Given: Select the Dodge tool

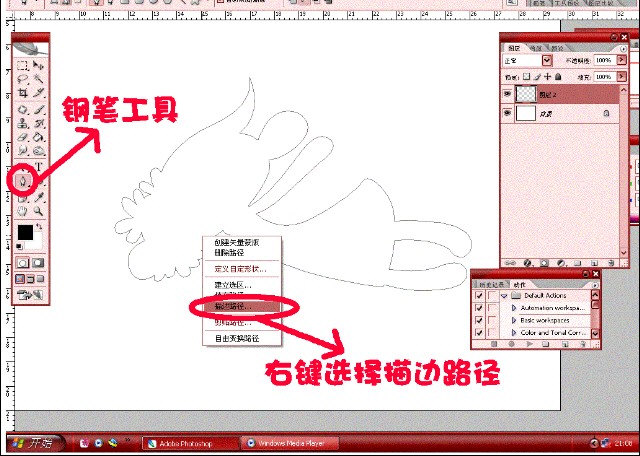Looking at the screenshot, I should click(x=38, y=151).
